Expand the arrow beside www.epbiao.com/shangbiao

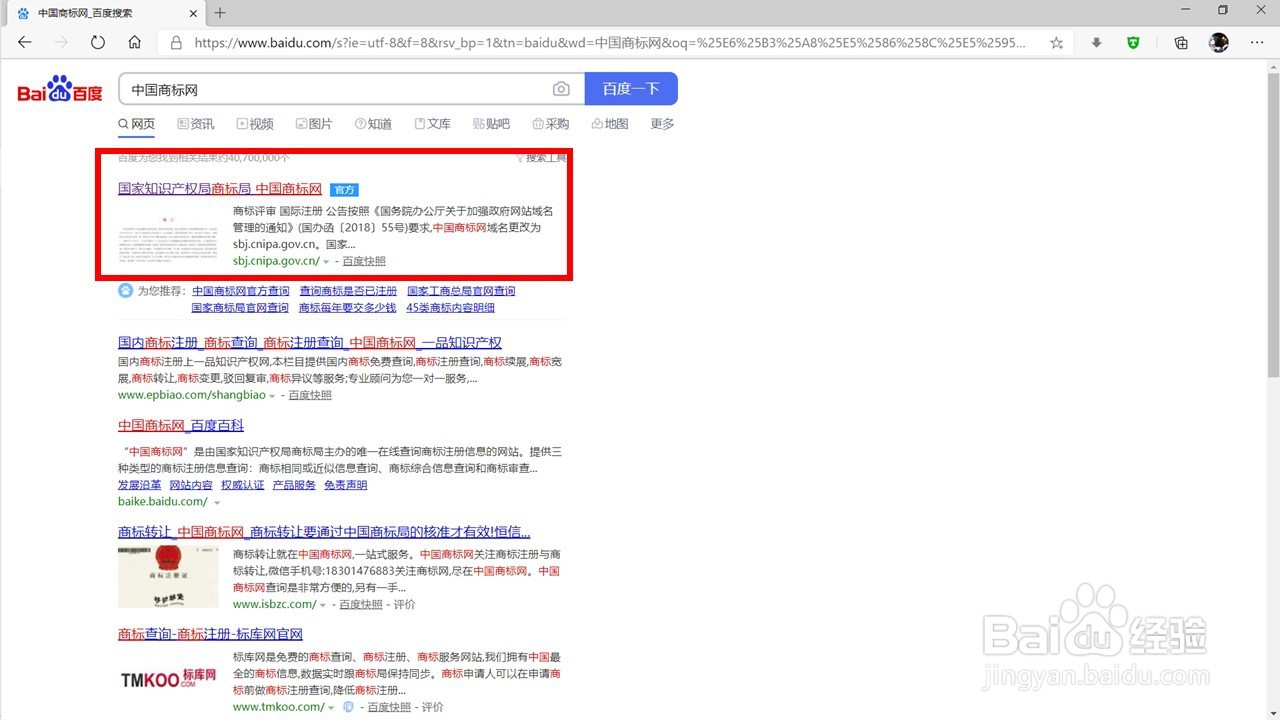pos(272,396)
